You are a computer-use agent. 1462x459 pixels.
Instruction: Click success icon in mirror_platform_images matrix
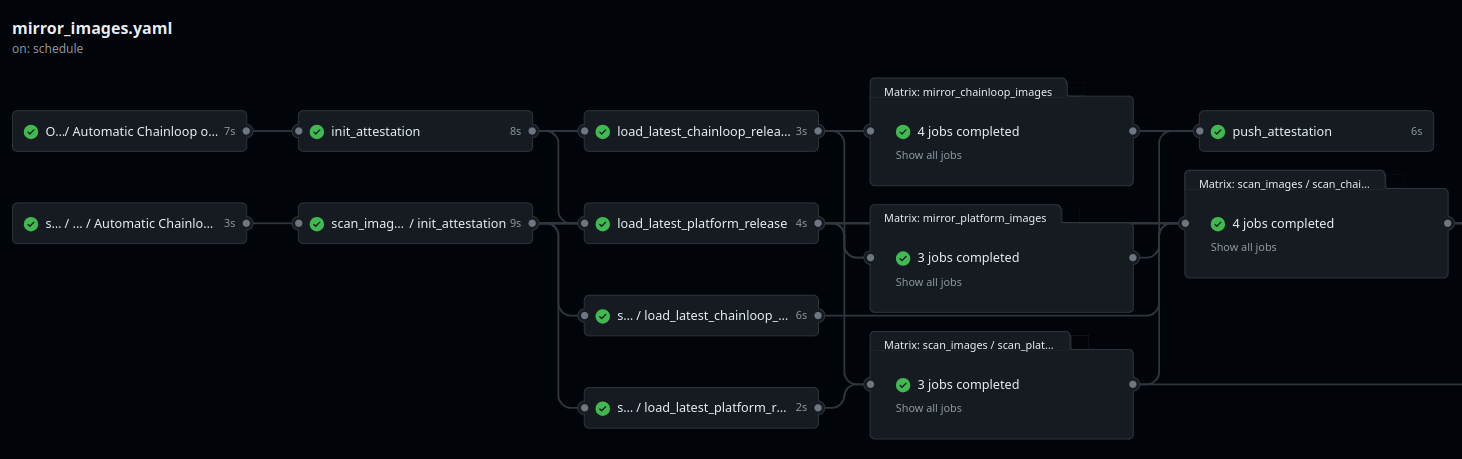(x=903, y=257)
